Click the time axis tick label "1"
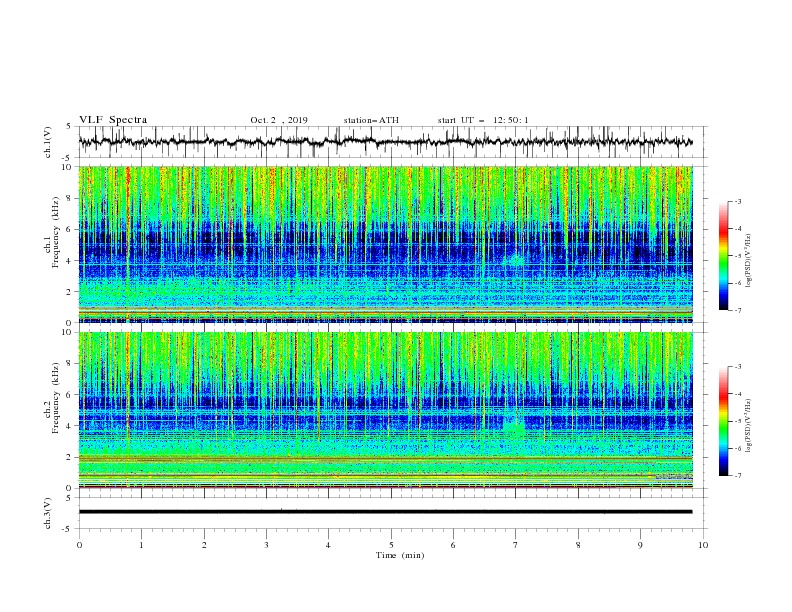The image size is (792, 612). tap(141, 545)
